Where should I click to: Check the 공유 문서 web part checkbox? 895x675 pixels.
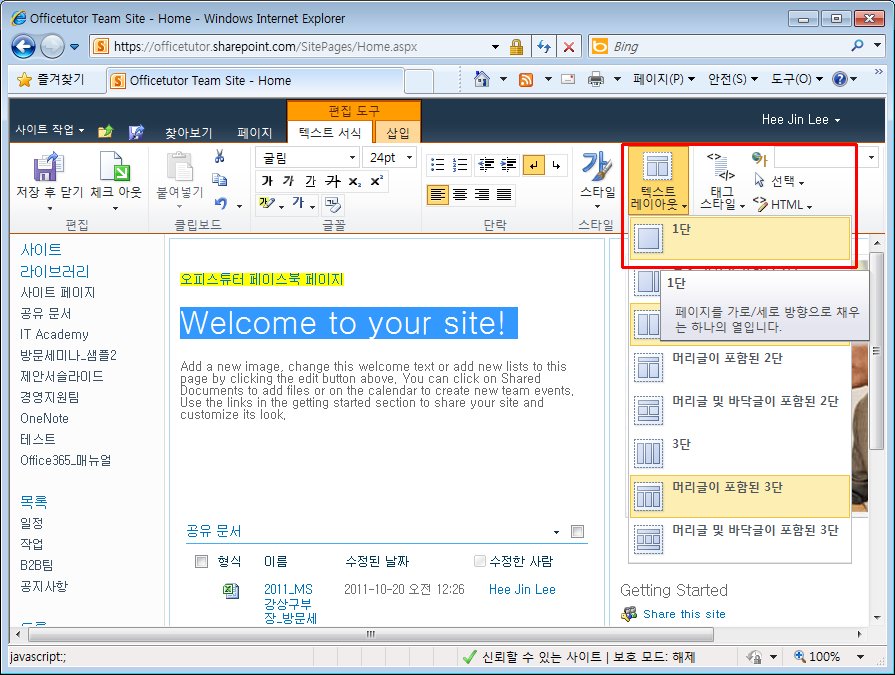577,532
